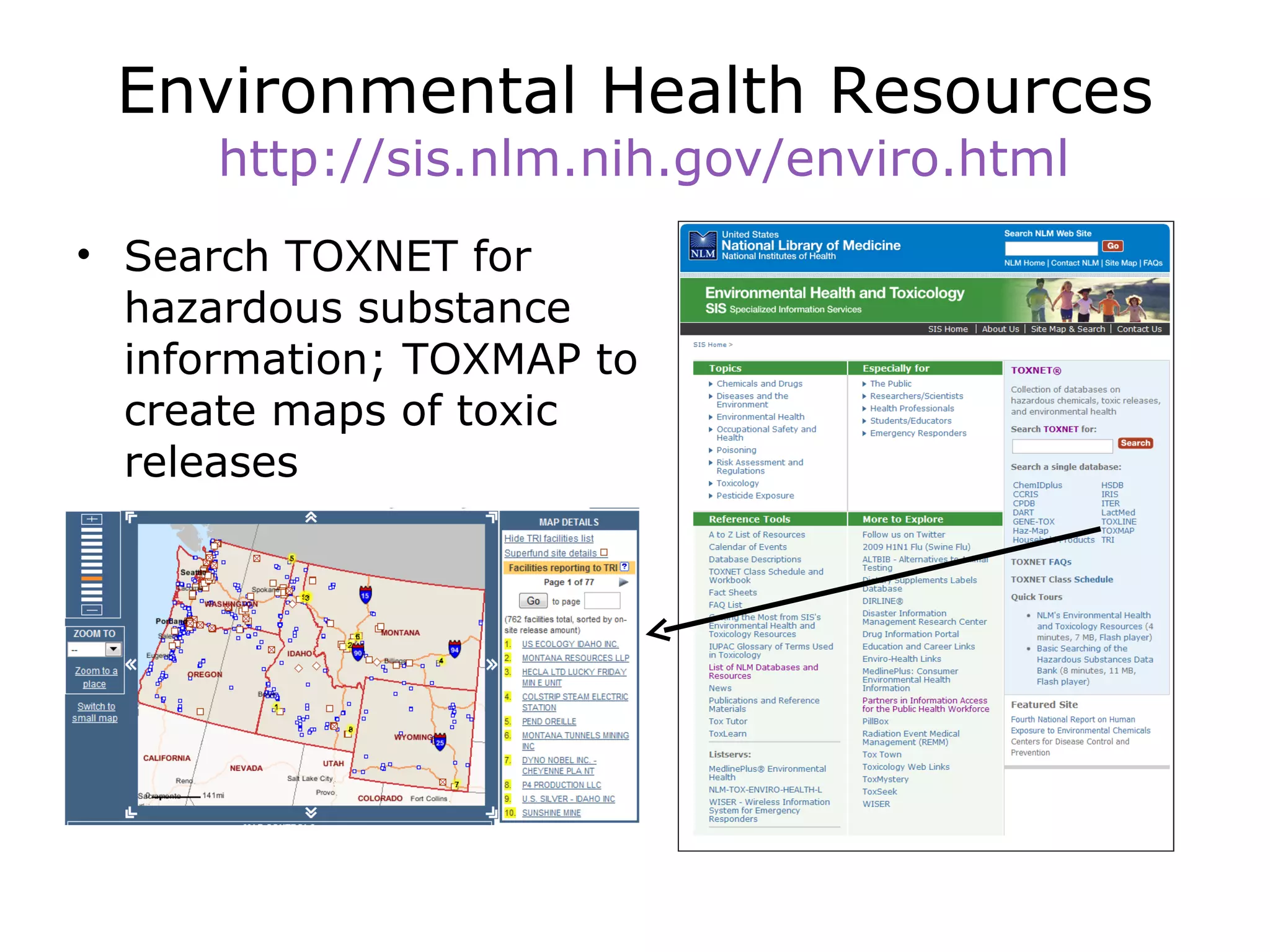This screenshot has height=952, width=1270.
Task: Open the HSDB database link
Action: (x=1112, y=485)
